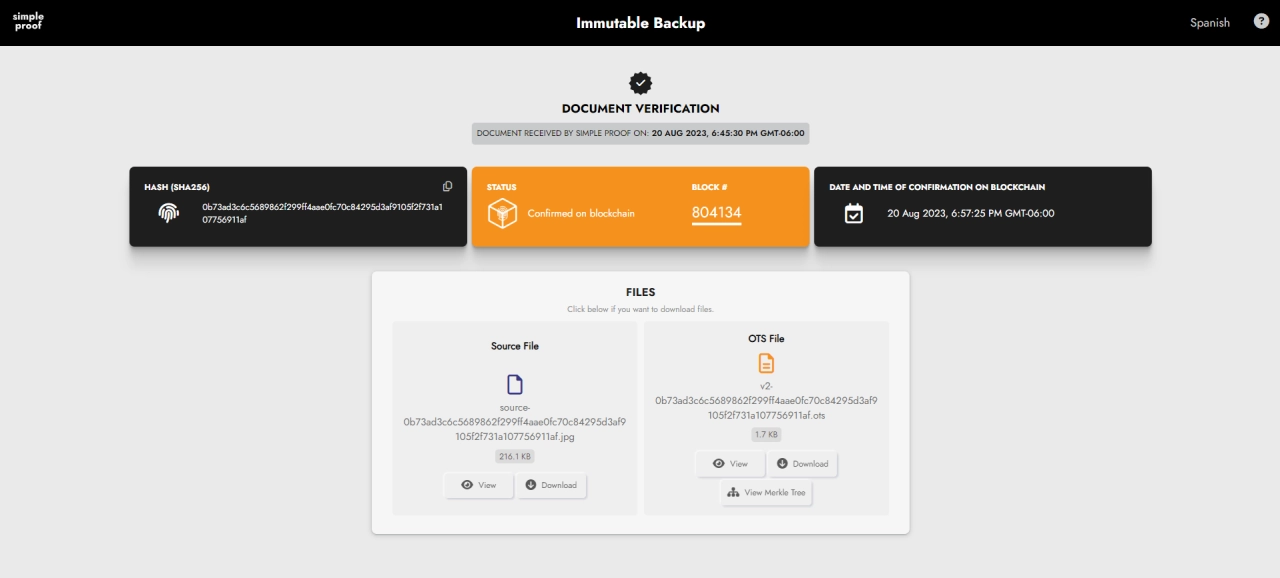Click the SHA256 hash value text
Viewport: 1280px width, 578px height.
pos(322,213)
